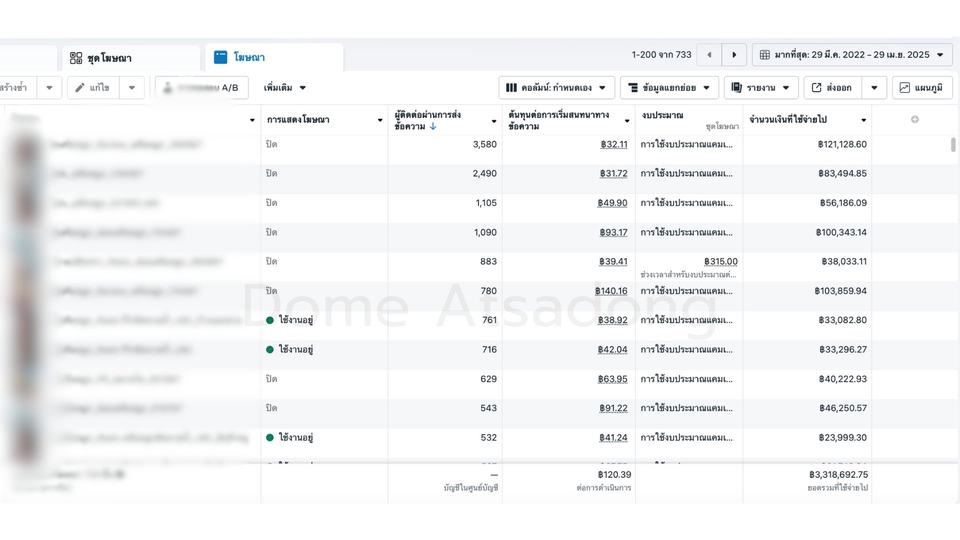
Task: Click the vertical table scrollbar
Action: point(953,144)
